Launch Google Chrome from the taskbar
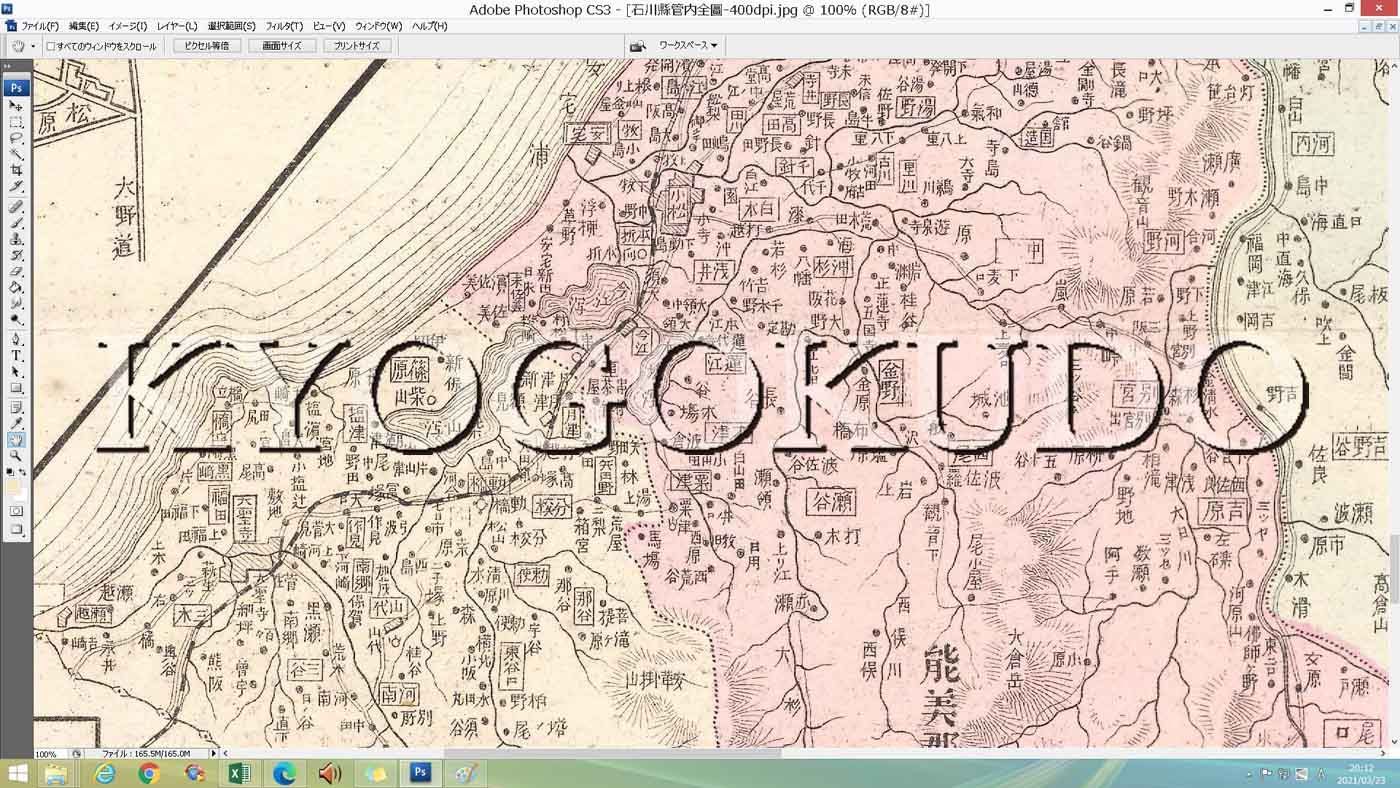Screen dimensions: 1400x788 pos(149,773)
